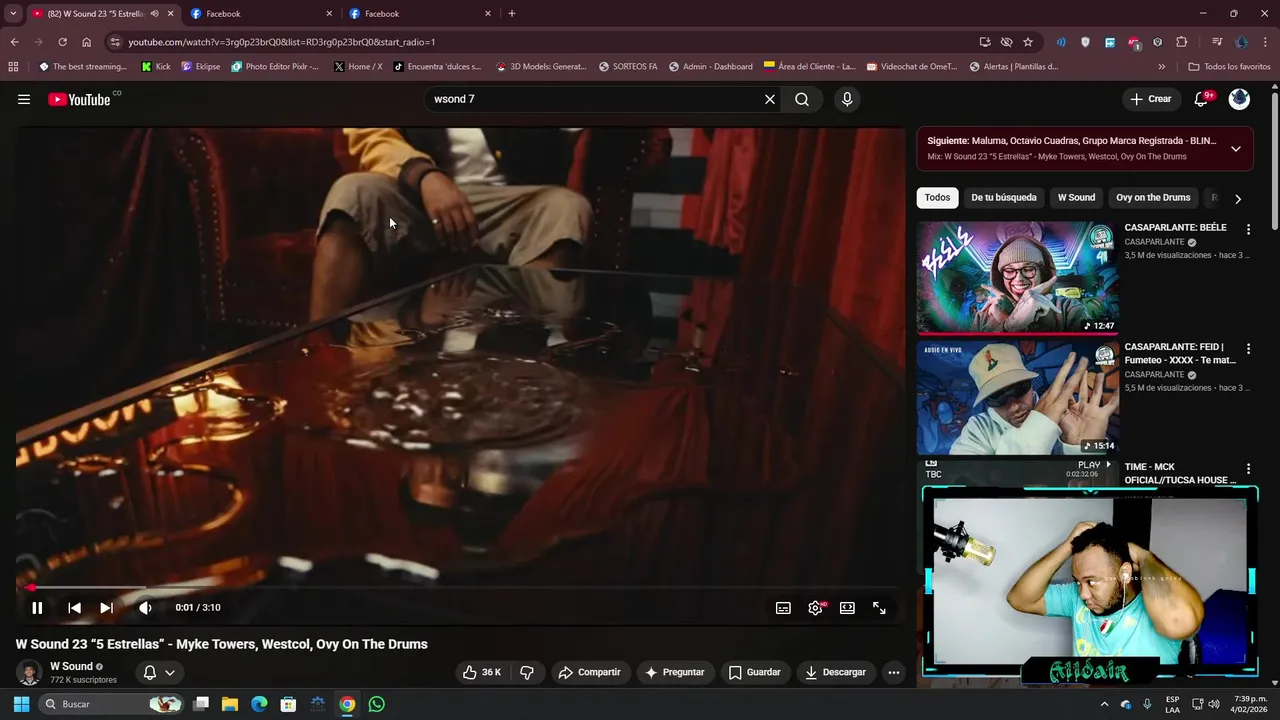Image resolution: width=1280 pixels, height=720 pixels.
Task: Open the YouTube account avatar menu
Action: (1239, 99)
